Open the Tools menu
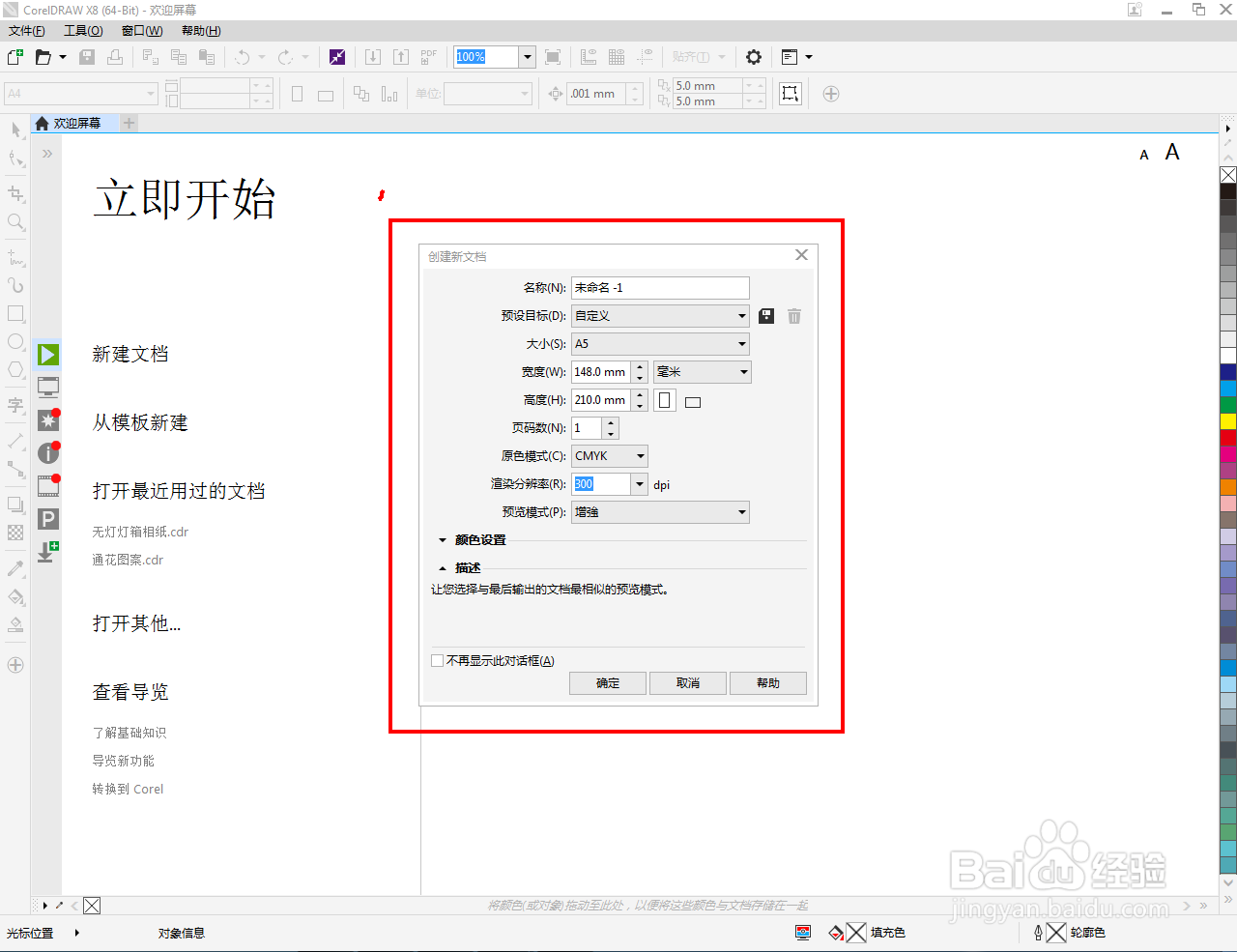The width and height of the screenshot is (1237, 952). pyautogui.click(x=83, y=31)
